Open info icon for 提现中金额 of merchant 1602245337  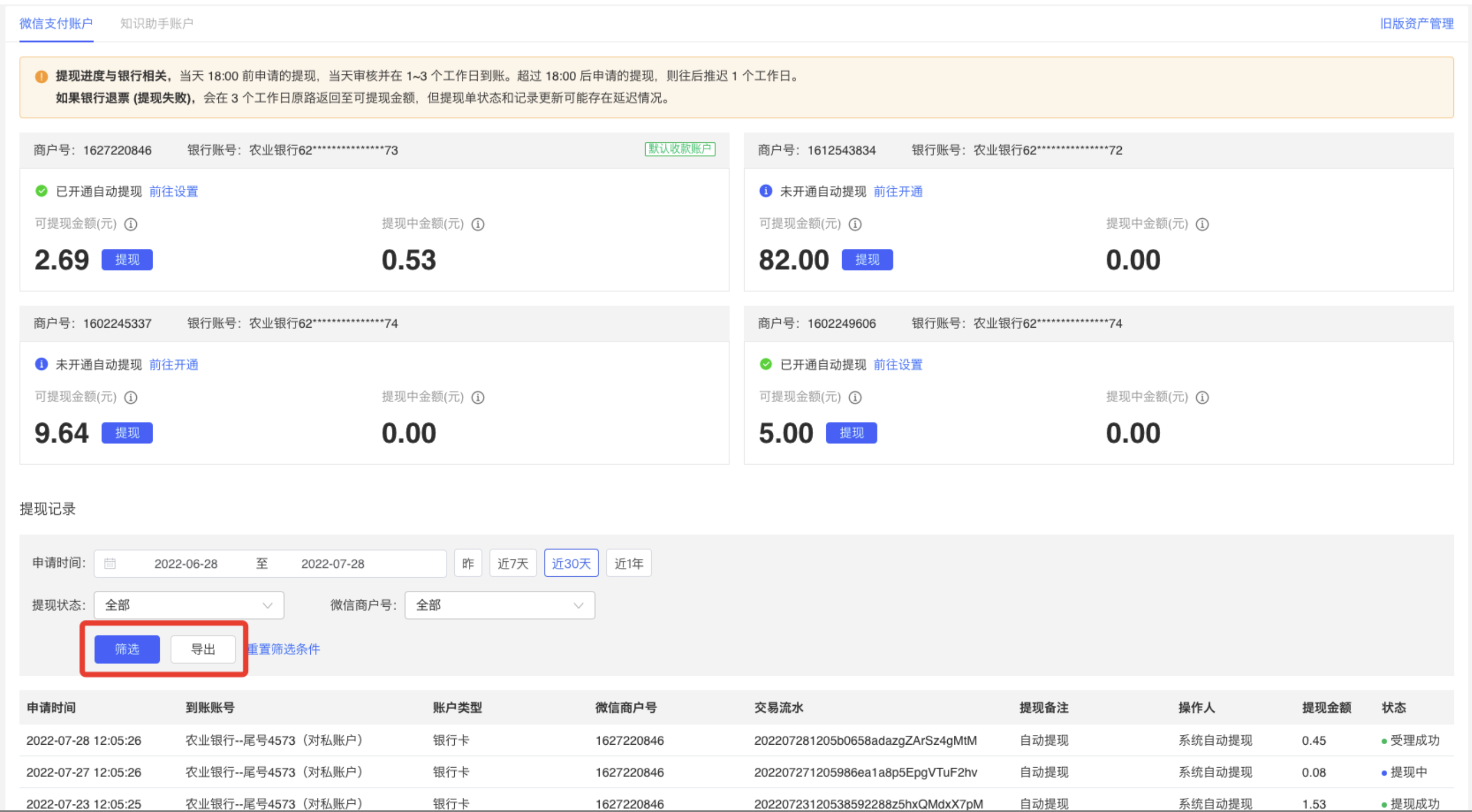pos(478,397)
